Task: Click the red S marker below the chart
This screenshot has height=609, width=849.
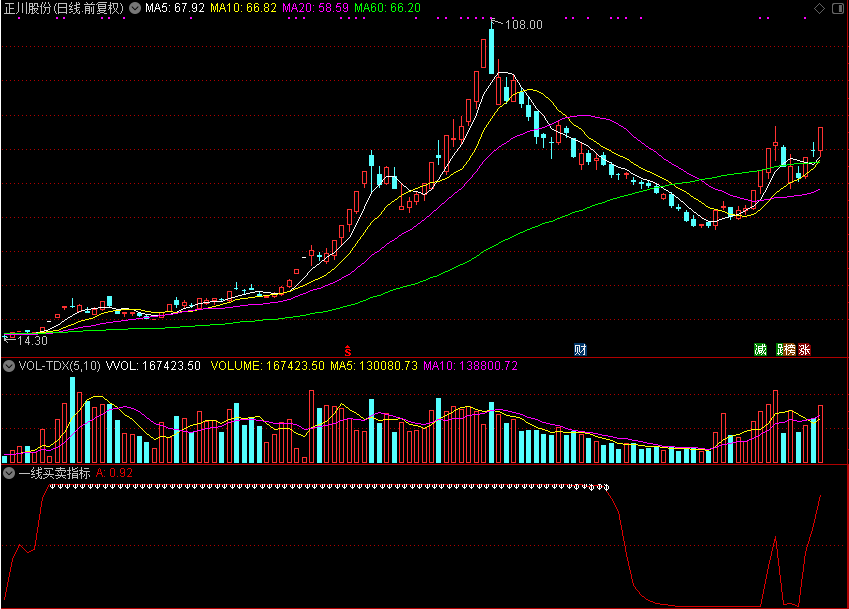Action: click(x=348, y=351)
